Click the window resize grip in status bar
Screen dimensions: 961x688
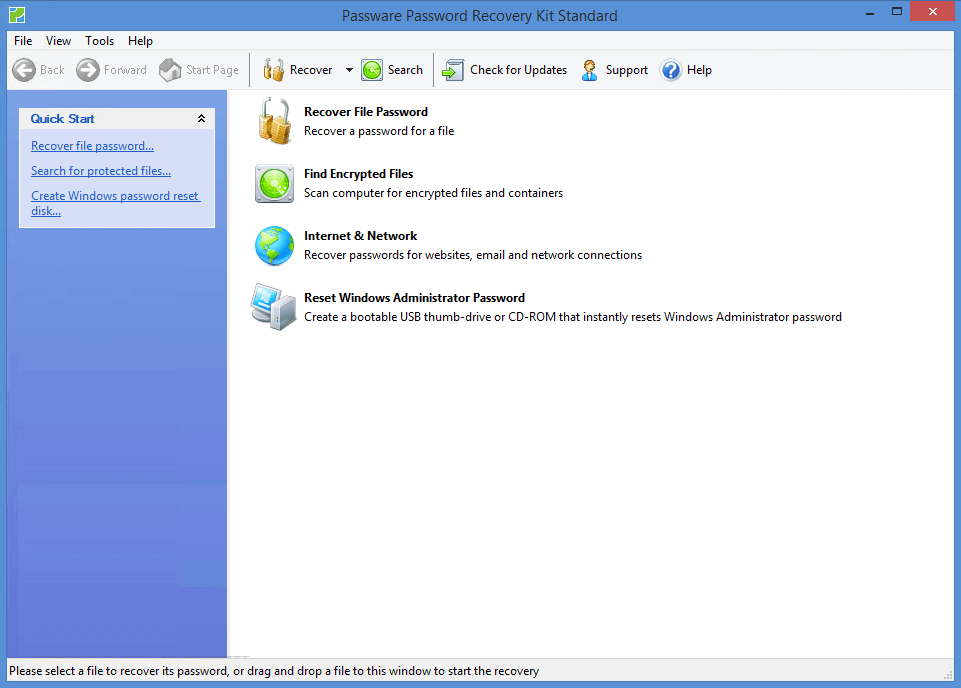coord(949,675)
